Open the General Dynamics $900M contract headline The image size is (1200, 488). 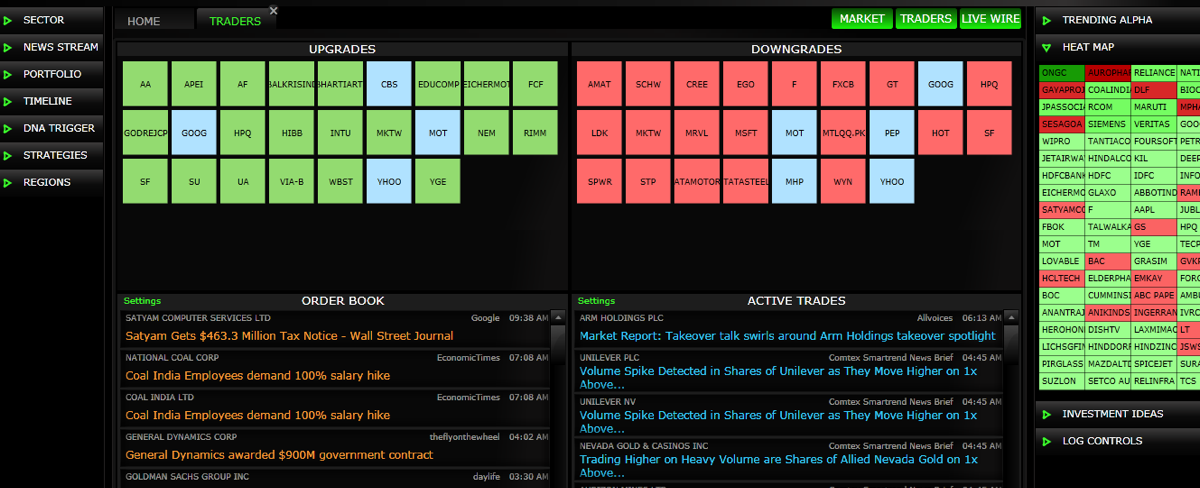click(279, 455)
